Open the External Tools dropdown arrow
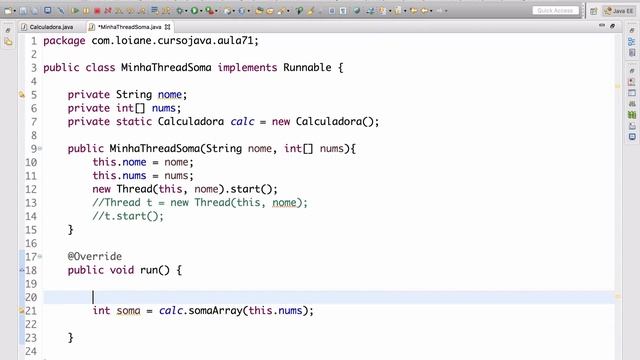The image size is (640, 360). [x=216, y=11]
